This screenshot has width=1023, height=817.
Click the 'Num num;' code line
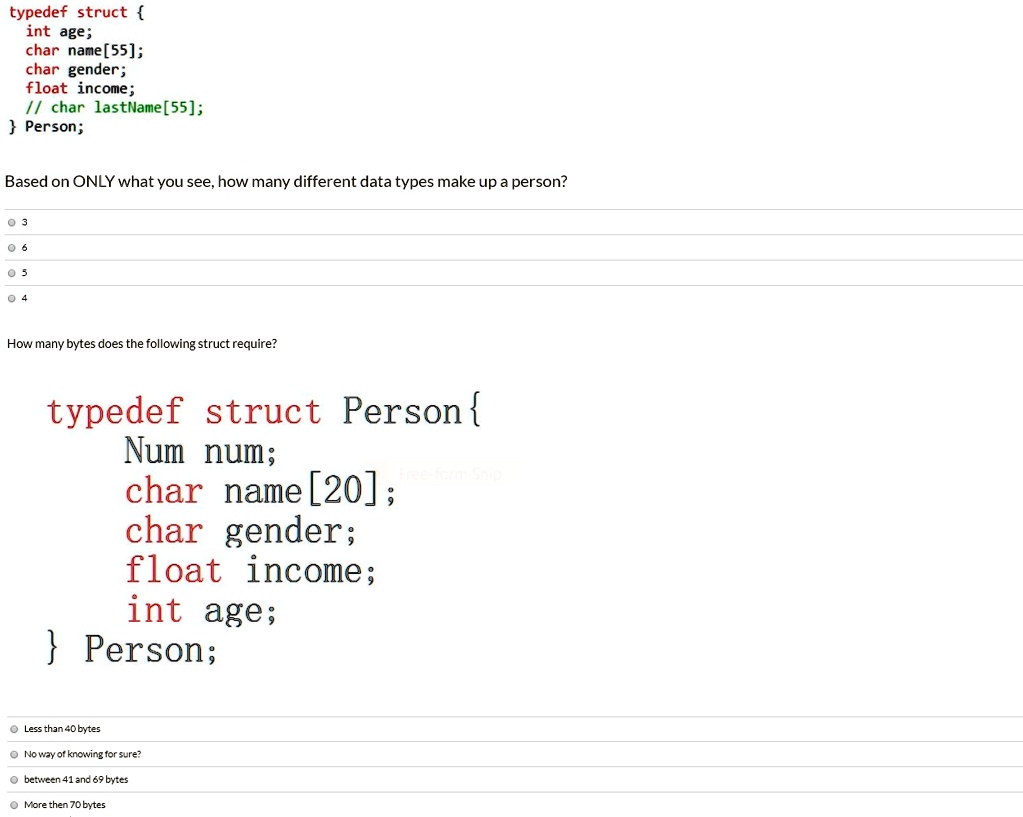tap(200, 452)
